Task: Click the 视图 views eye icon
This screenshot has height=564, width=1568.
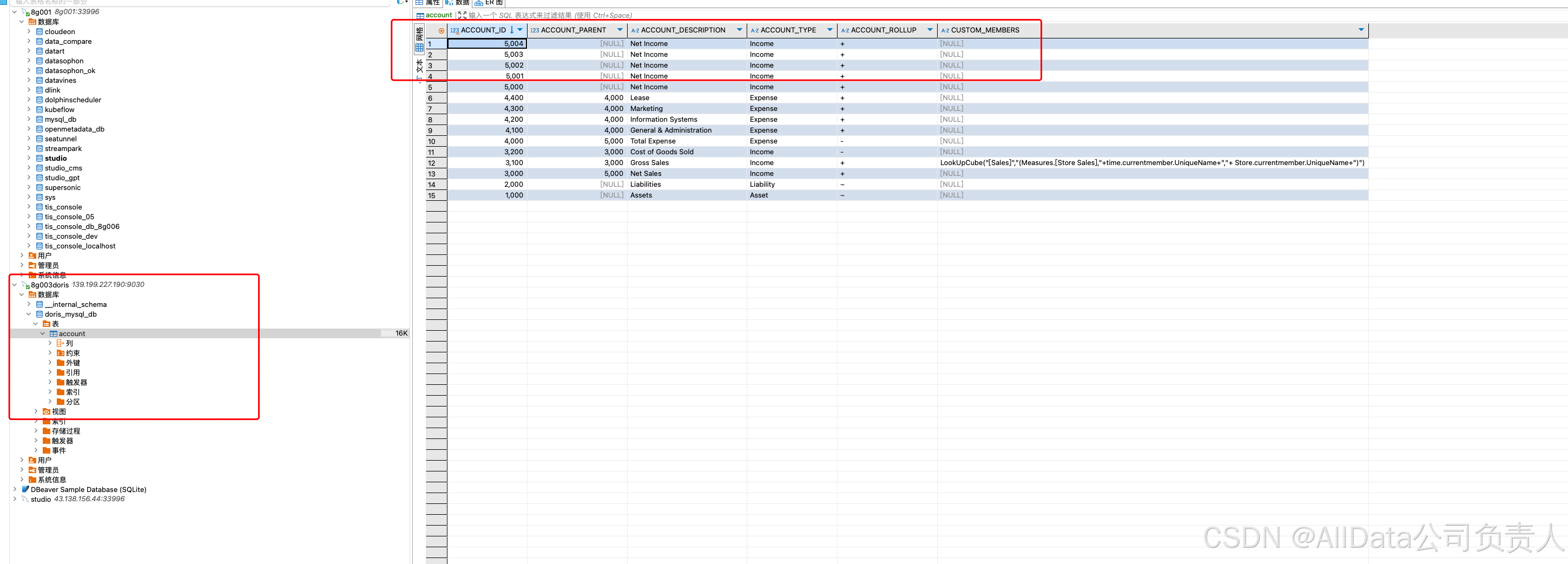Action: tap(47, 412)
